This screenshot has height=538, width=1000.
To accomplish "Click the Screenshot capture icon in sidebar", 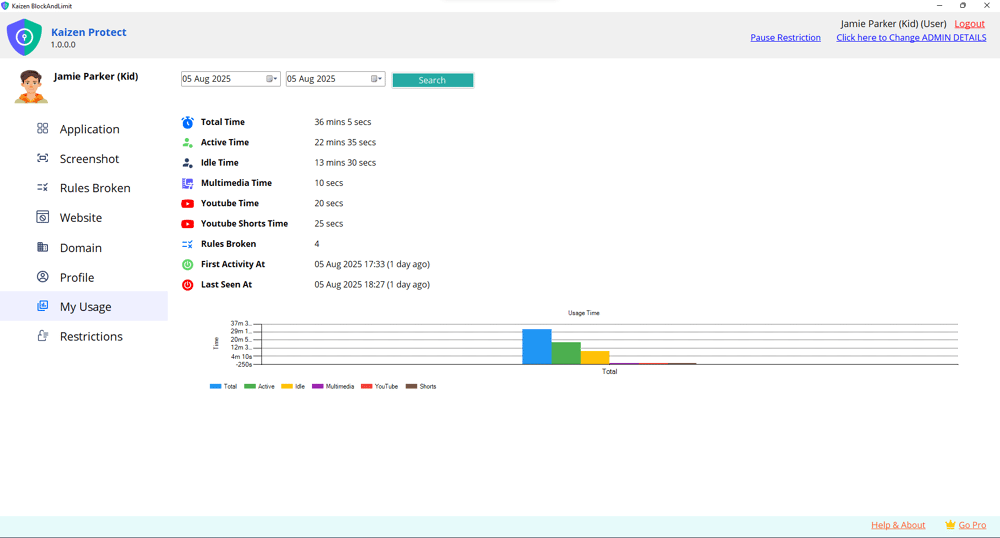I will pos(42,158).
